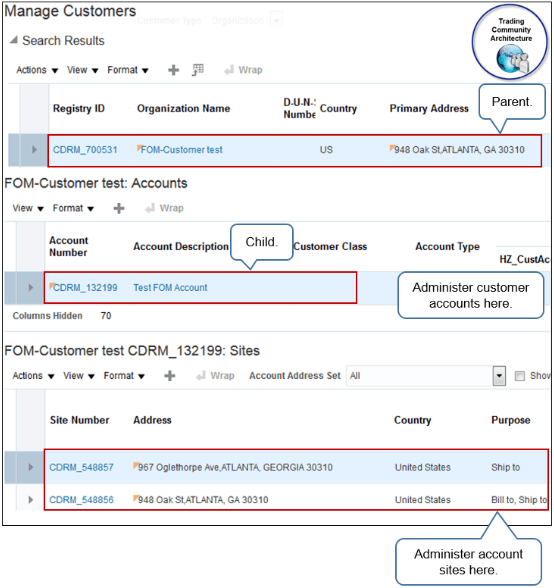
Task: Expand the CDRM_548857 site row
Action: pyautogui.click(x=31, y=467)
